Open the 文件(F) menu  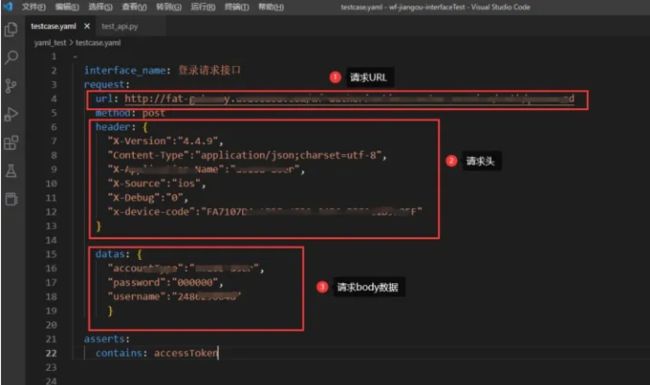pyautogui.click(x=34, y=7)
